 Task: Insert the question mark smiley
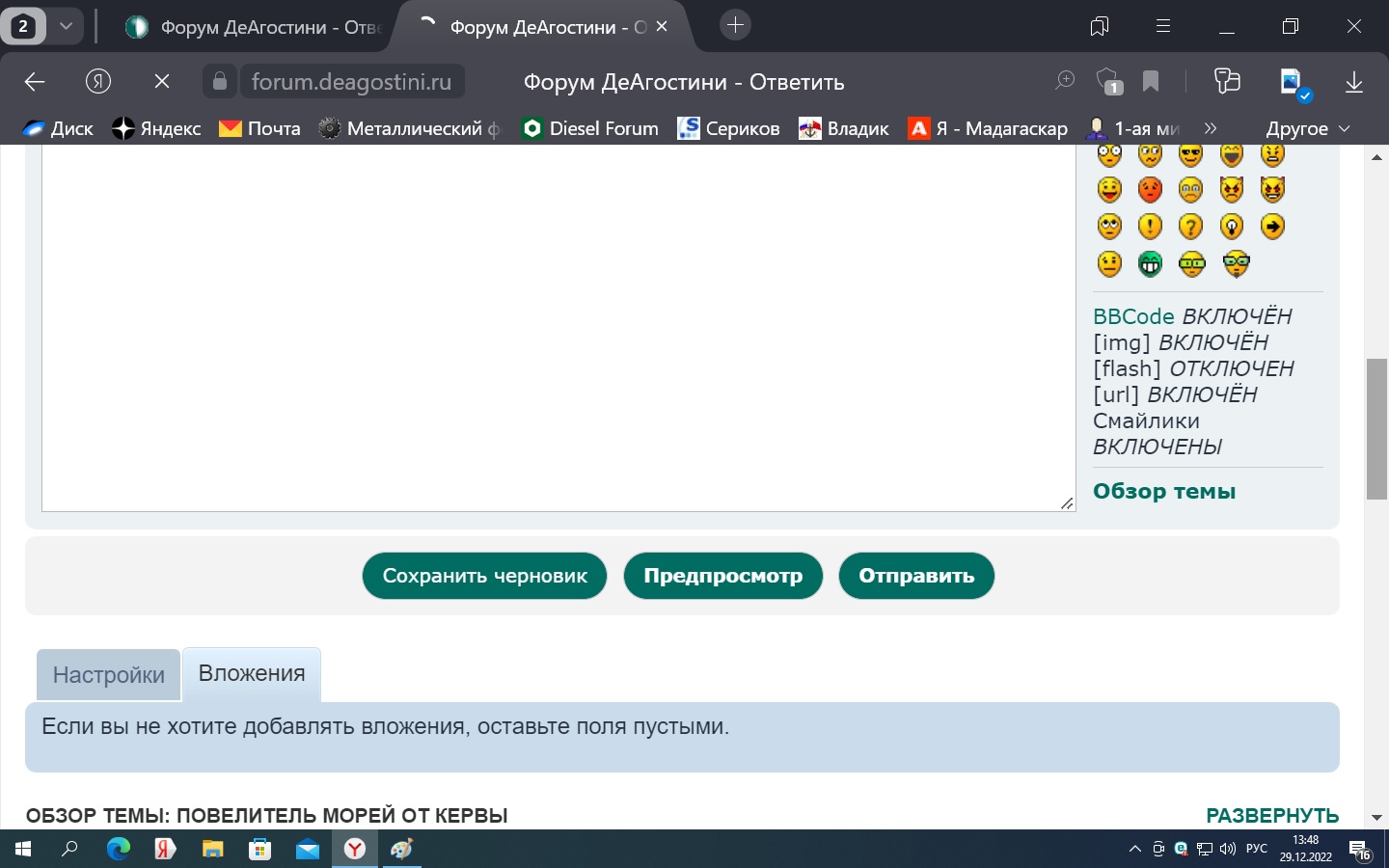pos(1191,227)
